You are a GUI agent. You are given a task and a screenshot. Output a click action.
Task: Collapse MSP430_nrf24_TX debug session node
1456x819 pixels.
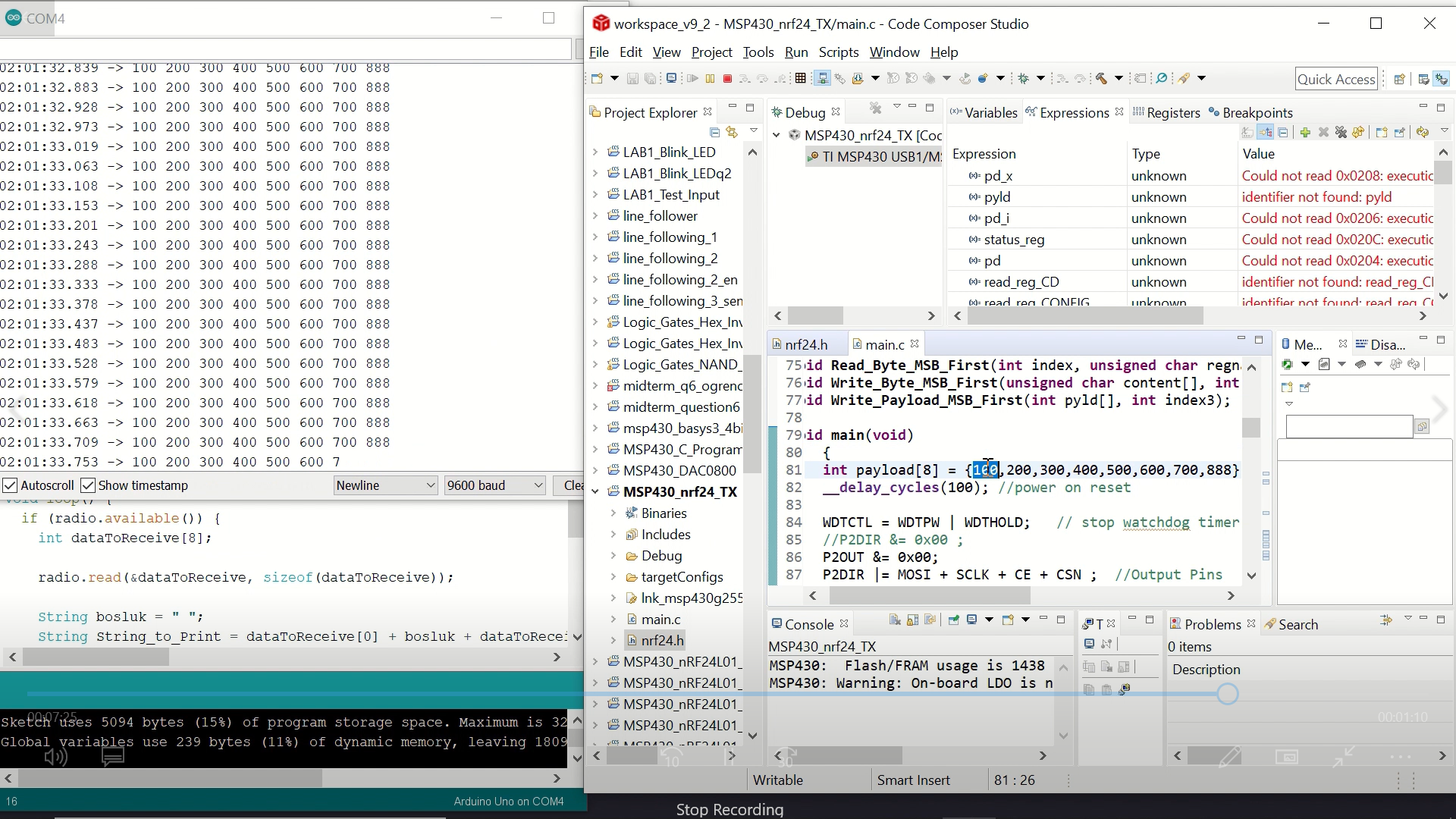click(x=777, y=135)
